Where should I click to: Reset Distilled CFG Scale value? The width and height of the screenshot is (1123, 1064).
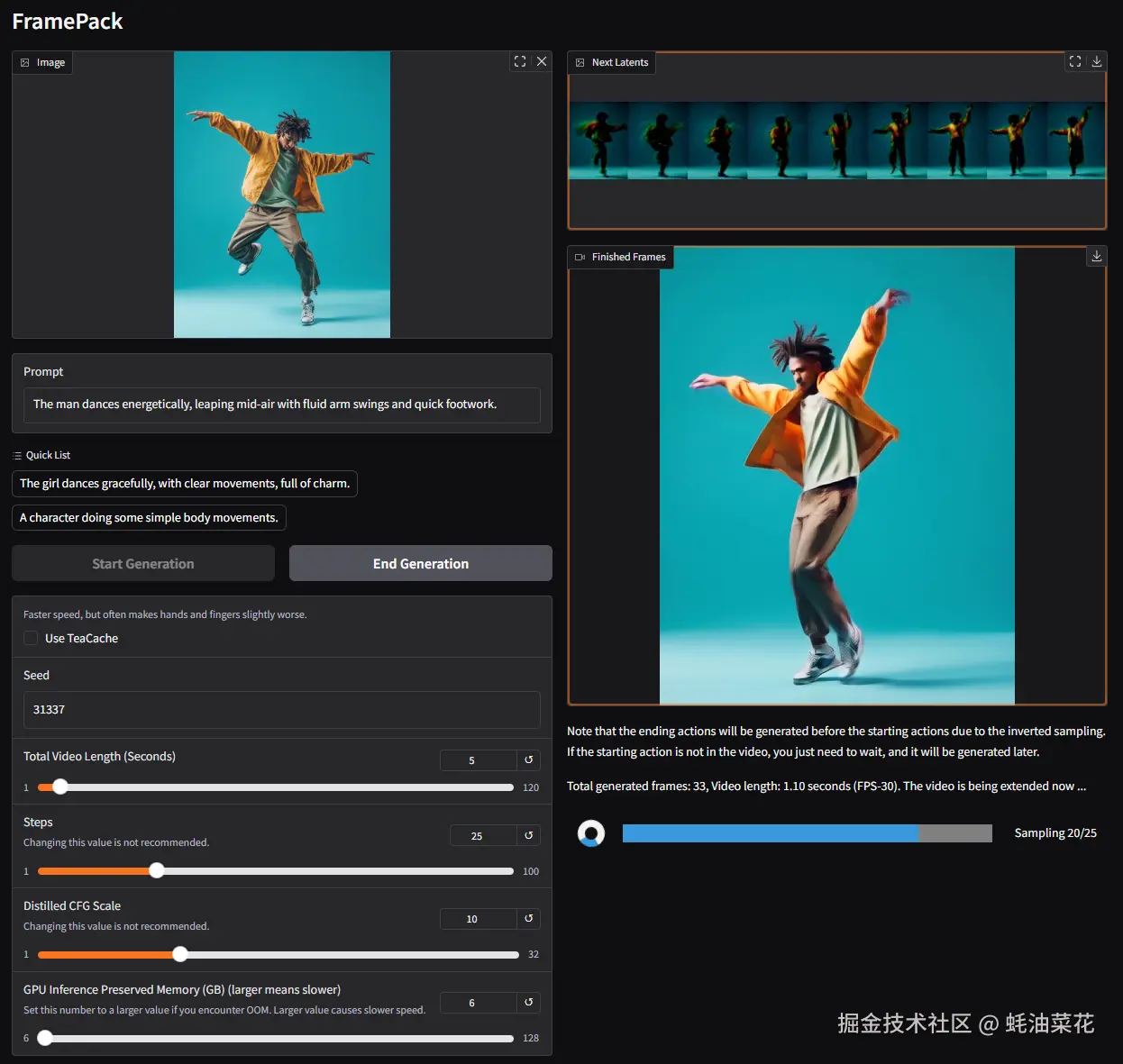coord(529,918)
